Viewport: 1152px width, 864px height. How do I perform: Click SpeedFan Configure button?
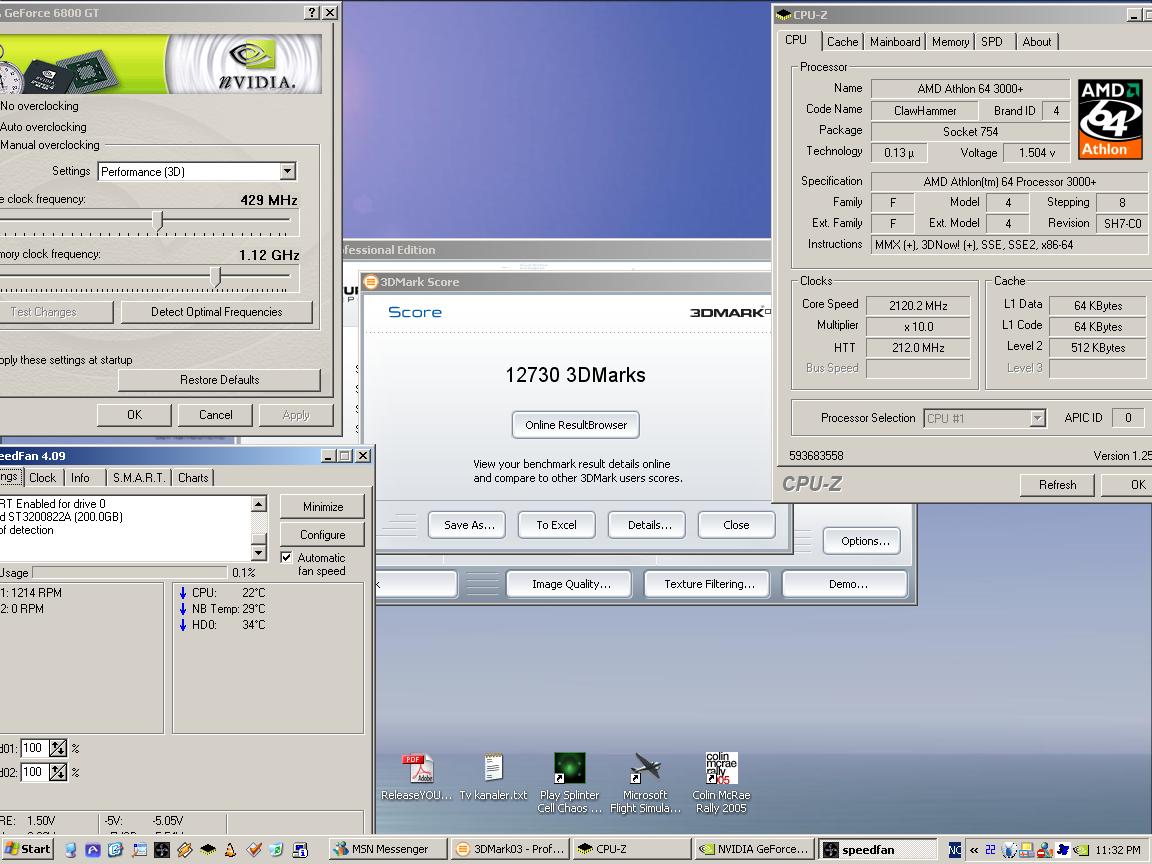pos(322,535)
